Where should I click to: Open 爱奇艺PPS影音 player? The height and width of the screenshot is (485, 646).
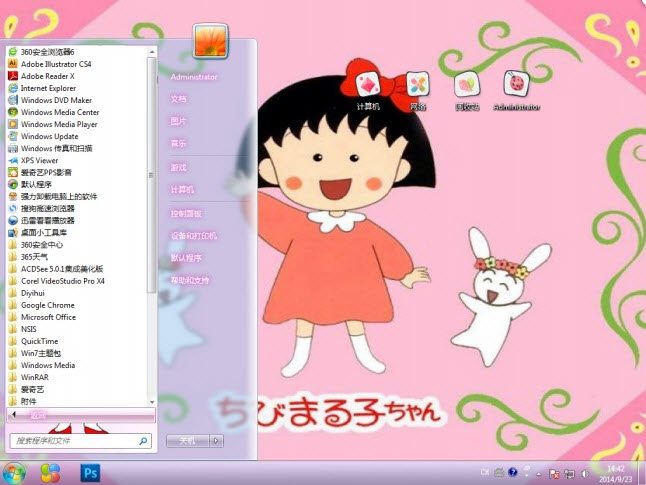(40, 172)
